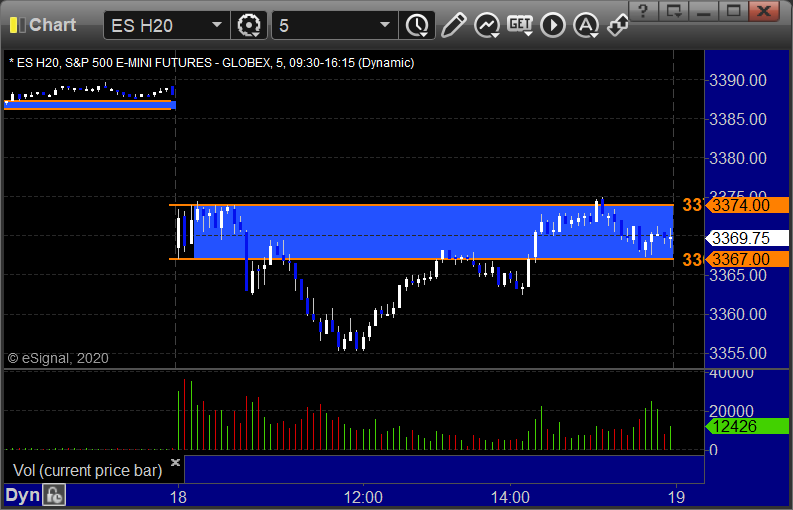Select the drawing pencil tool

(x=454, y=25)
